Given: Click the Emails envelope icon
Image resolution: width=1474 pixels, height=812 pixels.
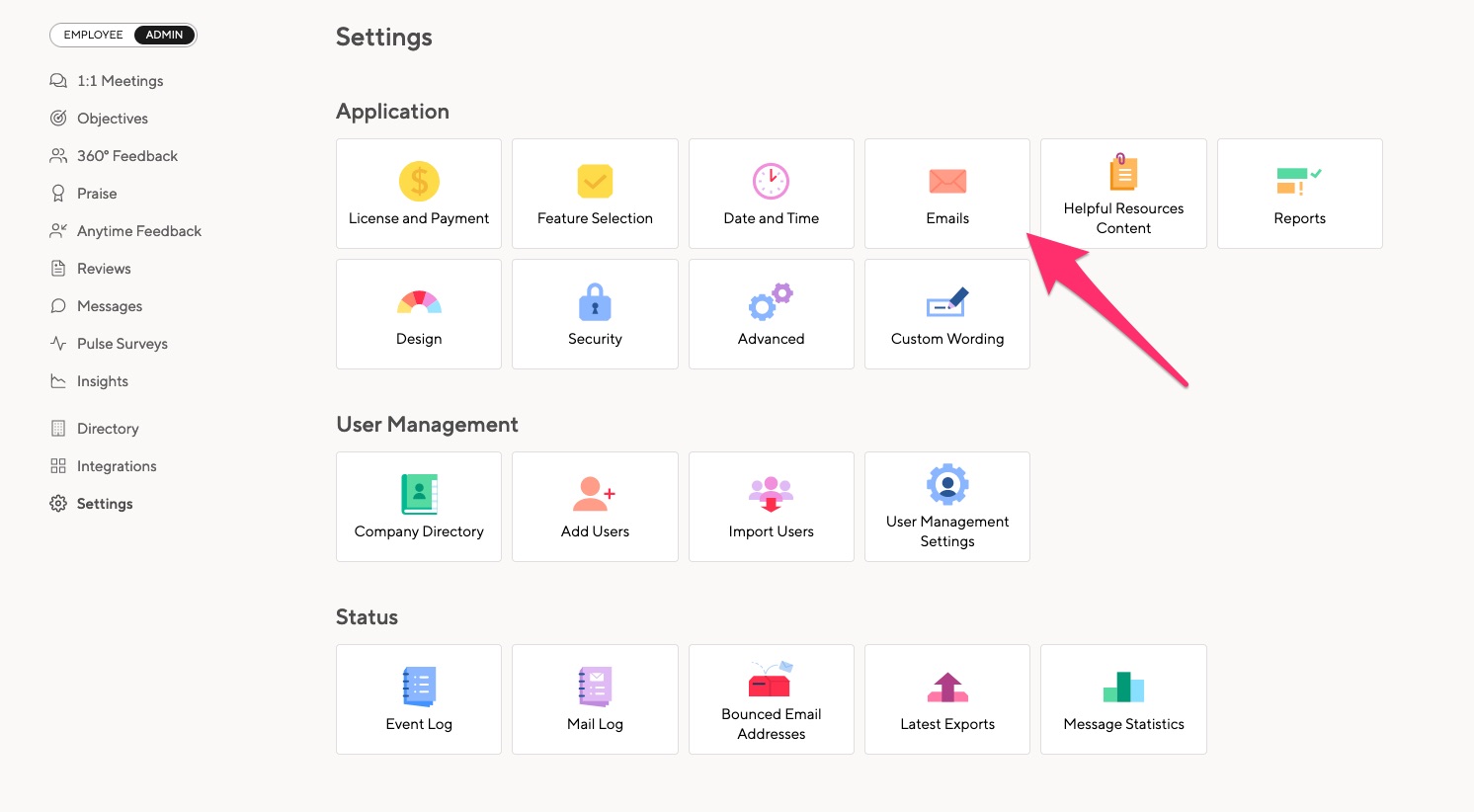Looking at the screenshot, I should (946, 182).
